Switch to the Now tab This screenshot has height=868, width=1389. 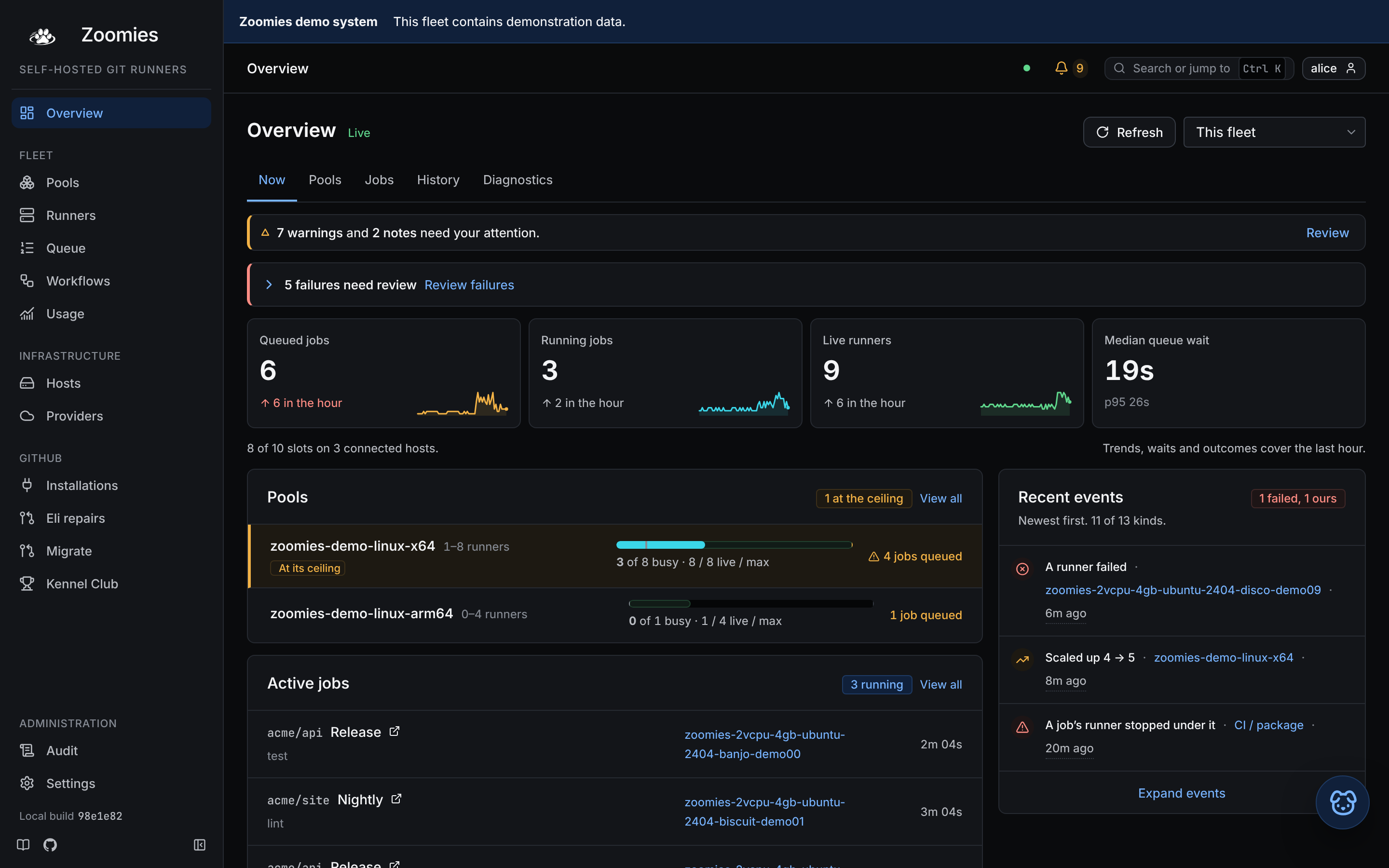click(x=272, y=180)
